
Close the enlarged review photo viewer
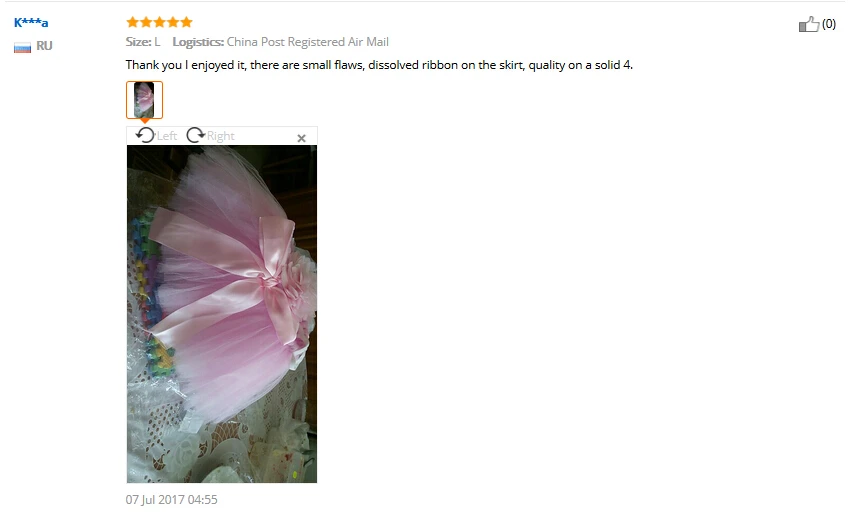[x=301, y=138]
